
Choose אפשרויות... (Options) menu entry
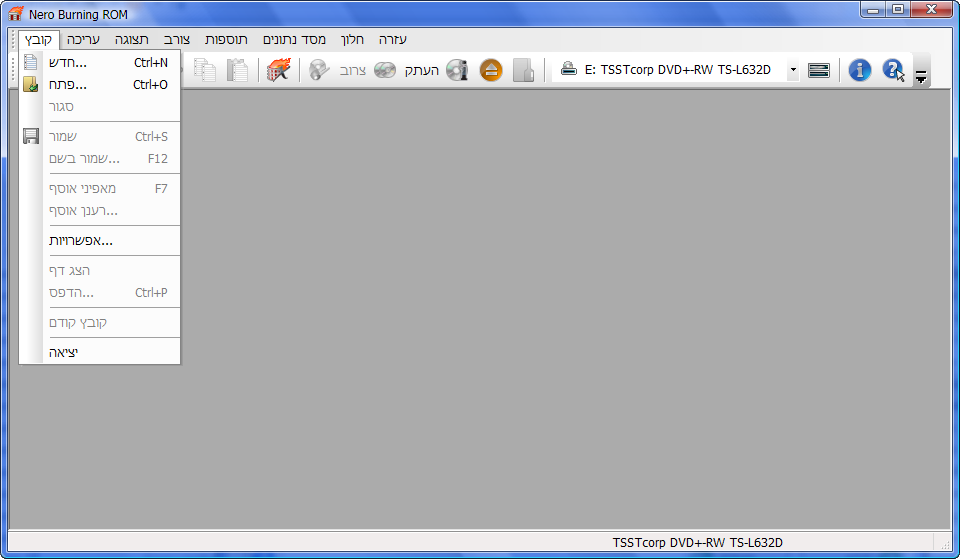tap(100, 241)
